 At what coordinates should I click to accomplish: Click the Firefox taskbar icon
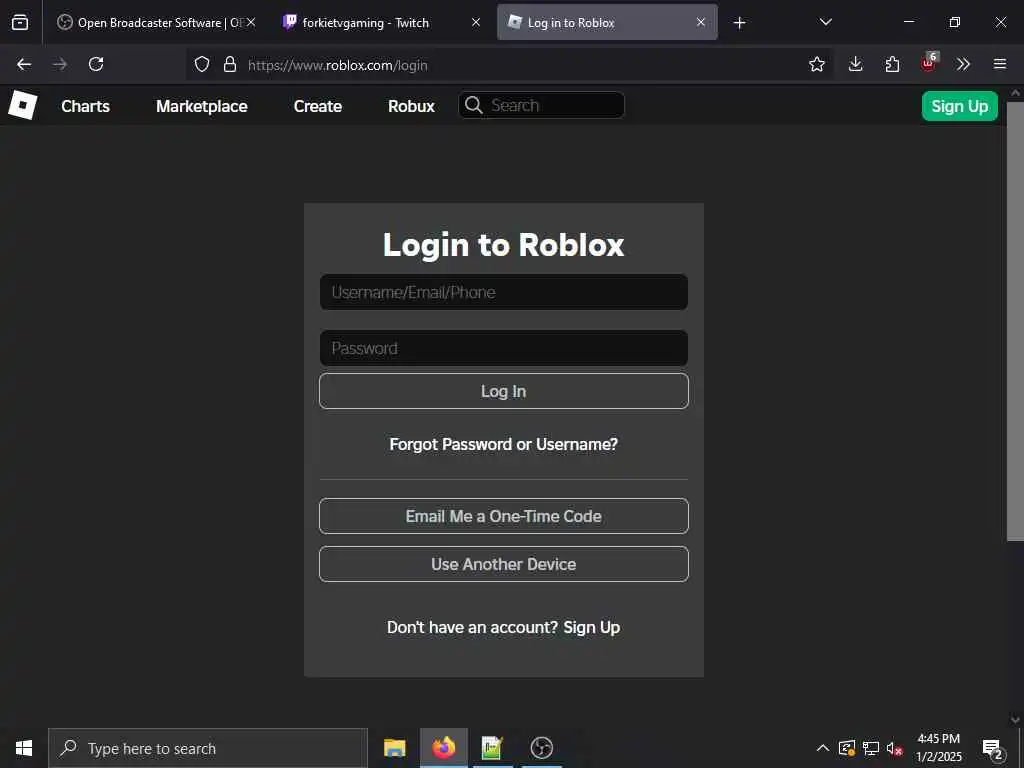pos(443,748)
